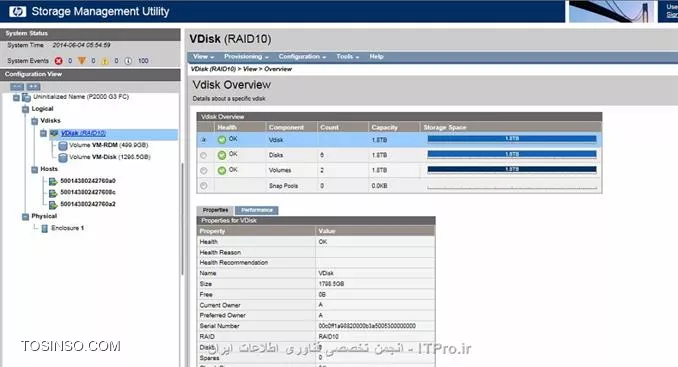Click the yellow warning events icon
The image size is (678, 367).
[105, 61]
